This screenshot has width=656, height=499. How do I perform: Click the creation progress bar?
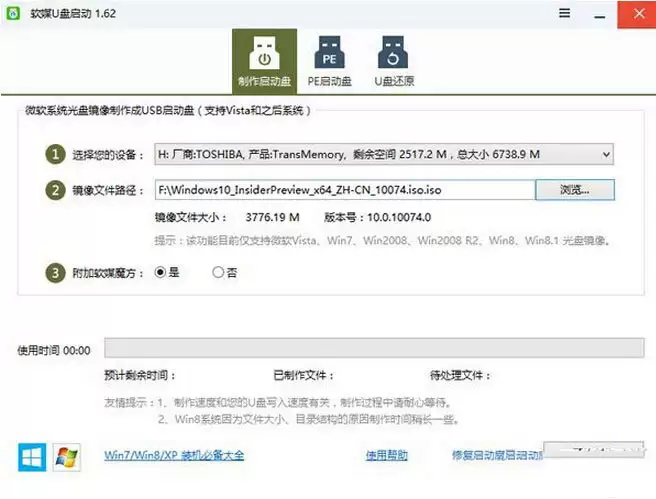pyautogui.click(x=374, y=348)
